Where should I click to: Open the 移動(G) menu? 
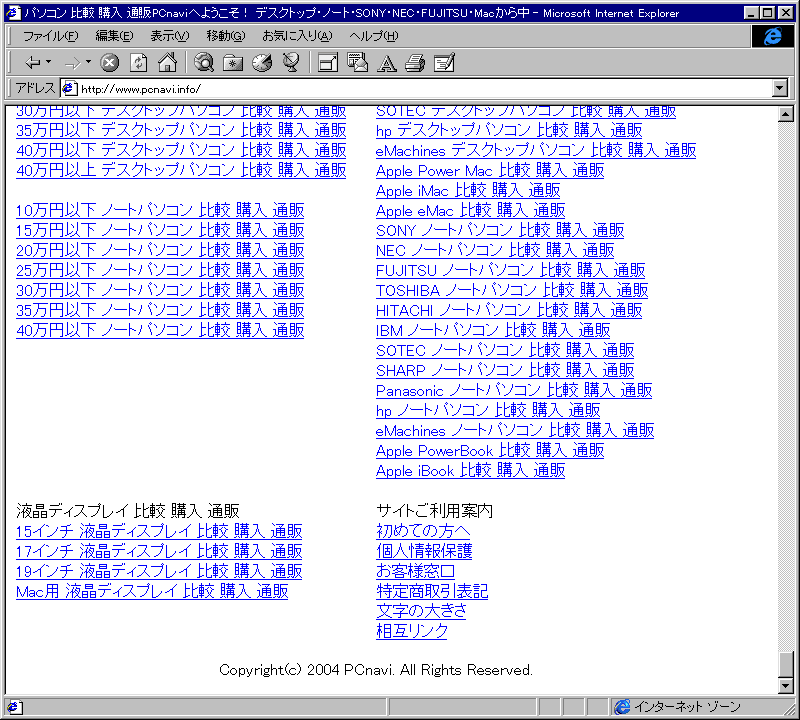tap(226, 36)
